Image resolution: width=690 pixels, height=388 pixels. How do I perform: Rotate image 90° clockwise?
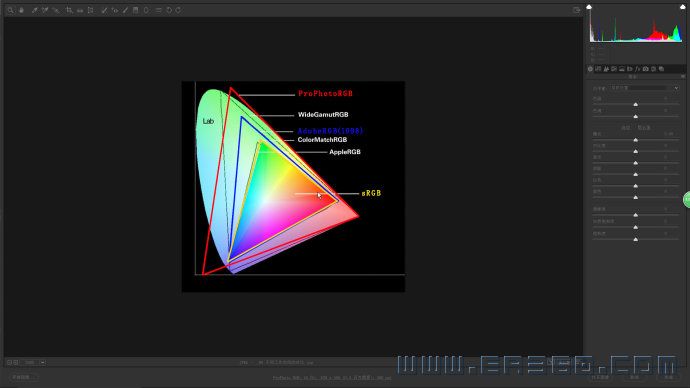179,10
